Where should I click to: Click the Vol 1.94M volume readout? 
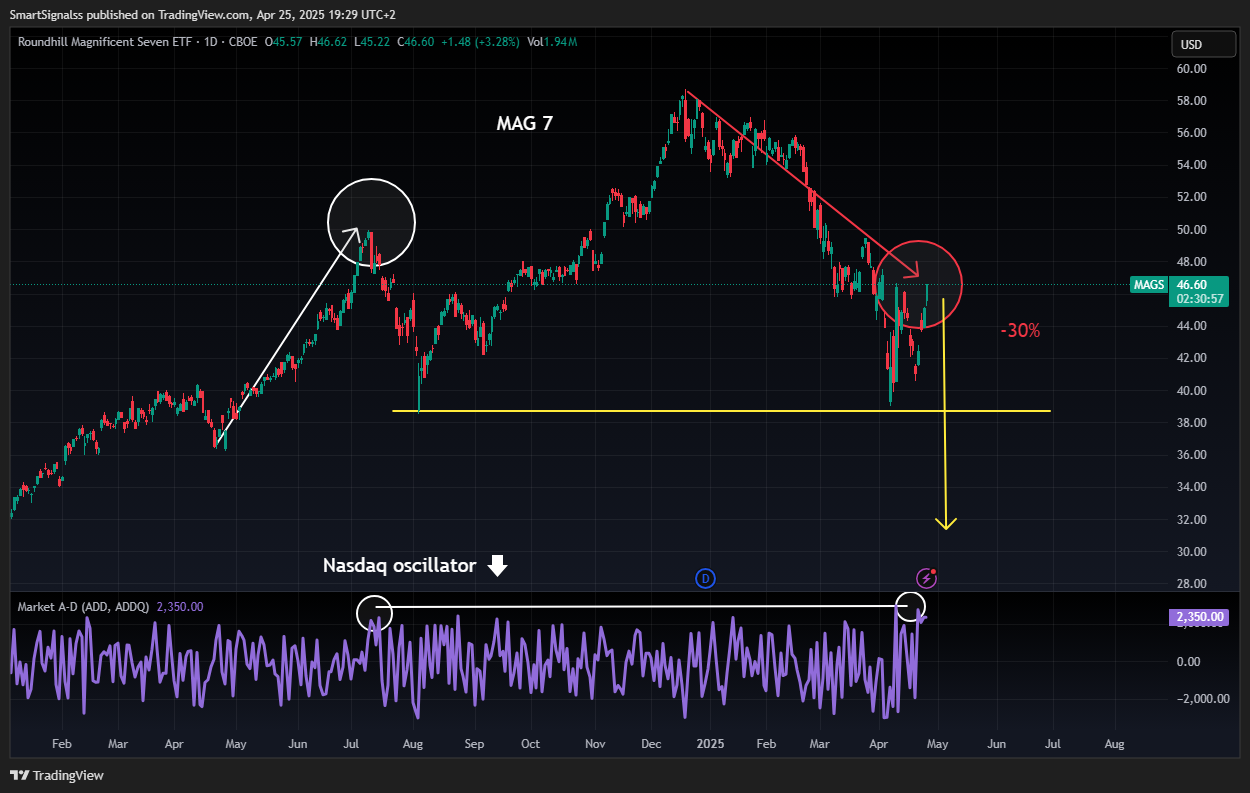pyautogui.click(x=552, y=42)
